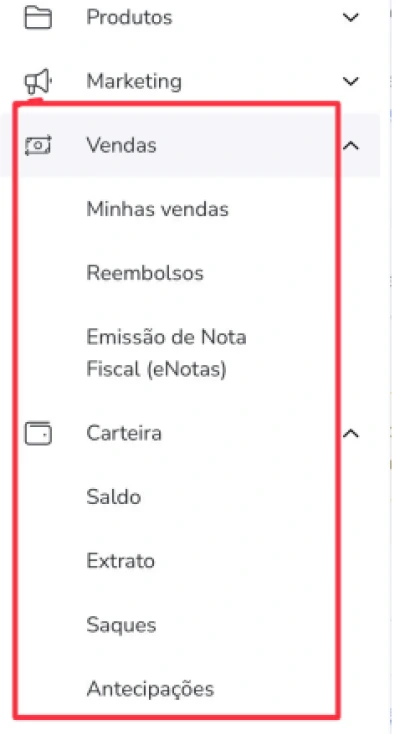Click the Produtos folder icon
The height and width of the screenshot is (735, 400).
click(38, 18)
